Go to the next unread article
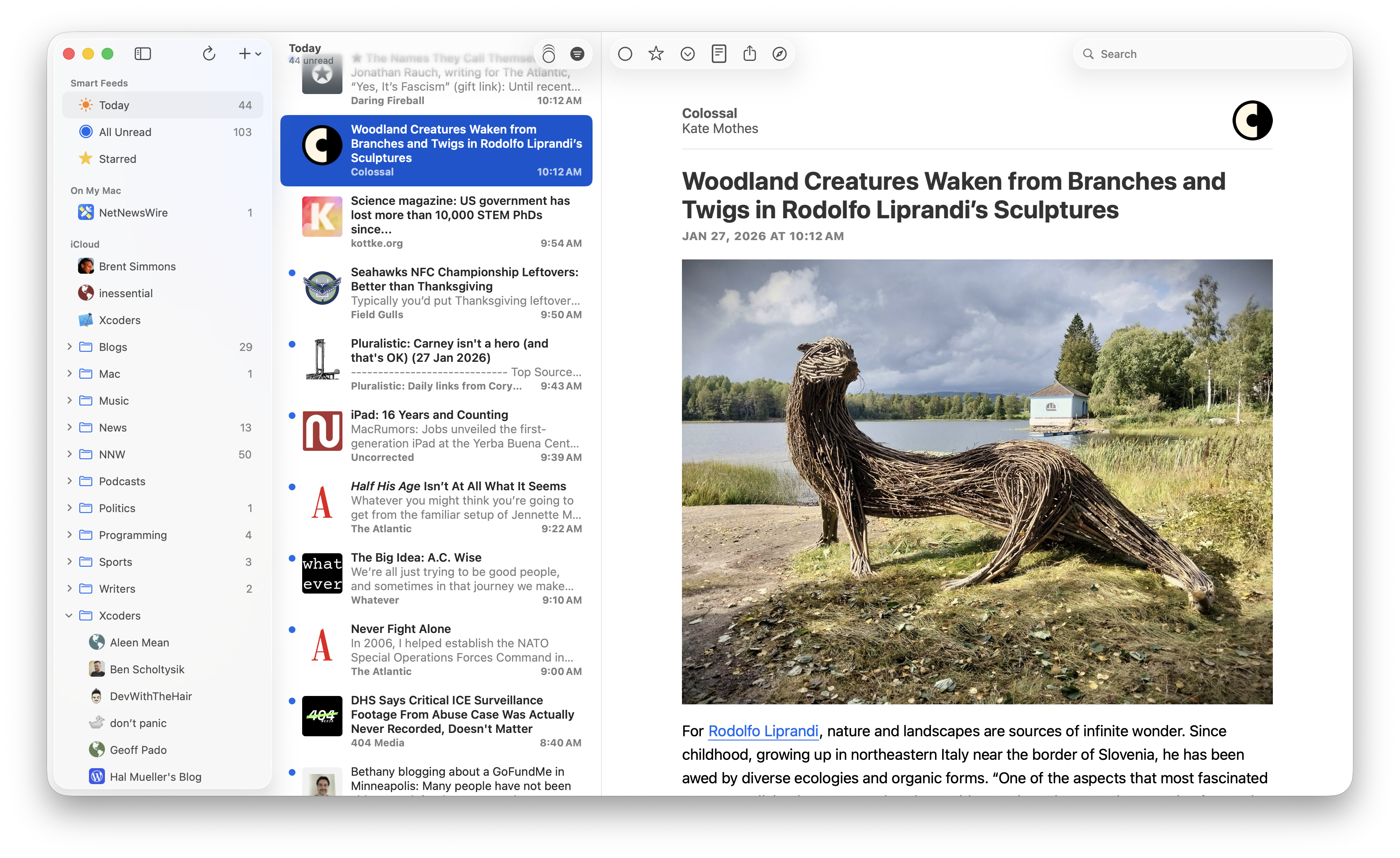Image resolution: width=1400 pixels, height=858 pixels. pyautogui.click(x=687, y=53)
